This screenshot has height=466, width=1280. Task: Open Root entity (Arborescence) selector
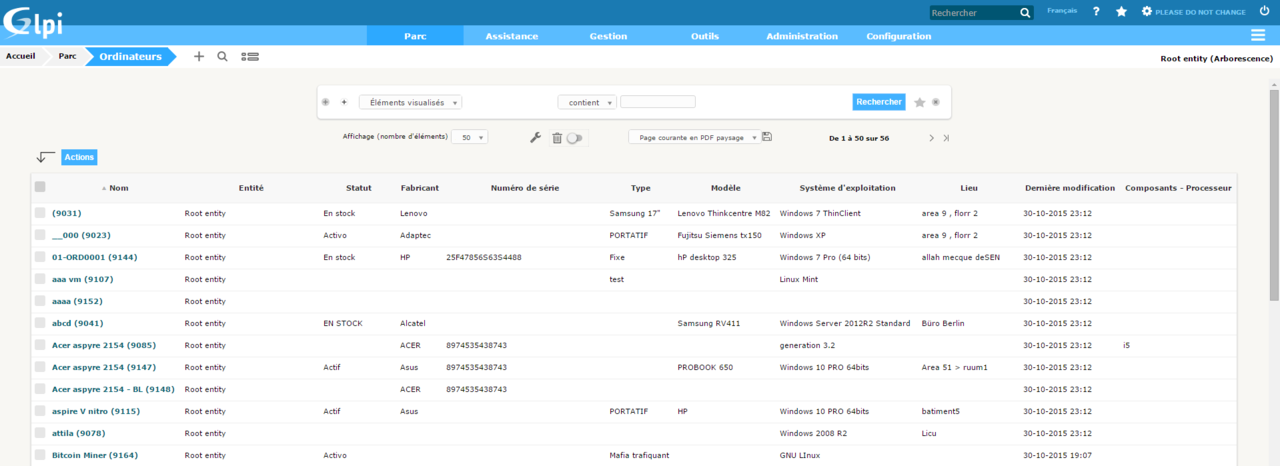click(x=1216, y=59)
